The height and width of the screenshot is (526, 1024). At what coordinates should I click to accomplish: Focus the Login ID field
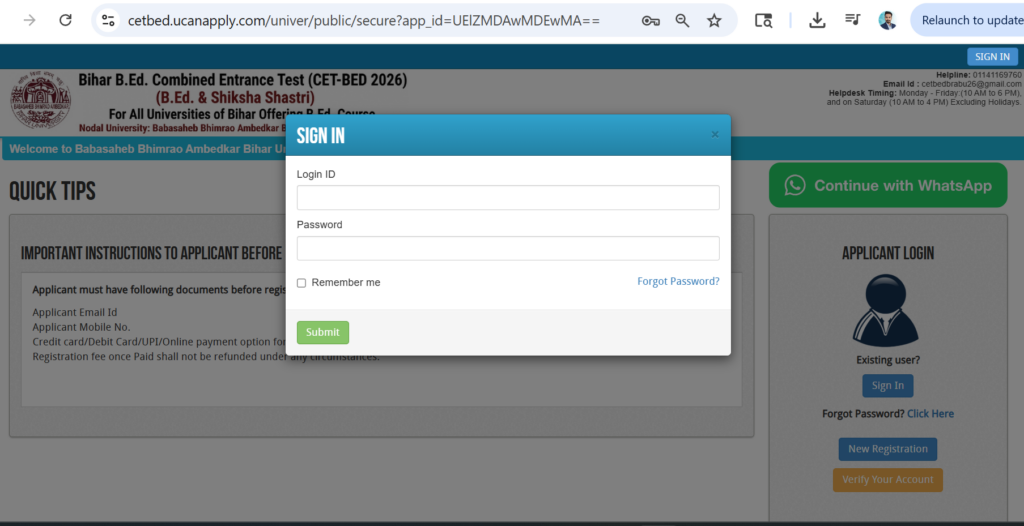[508, 197]
